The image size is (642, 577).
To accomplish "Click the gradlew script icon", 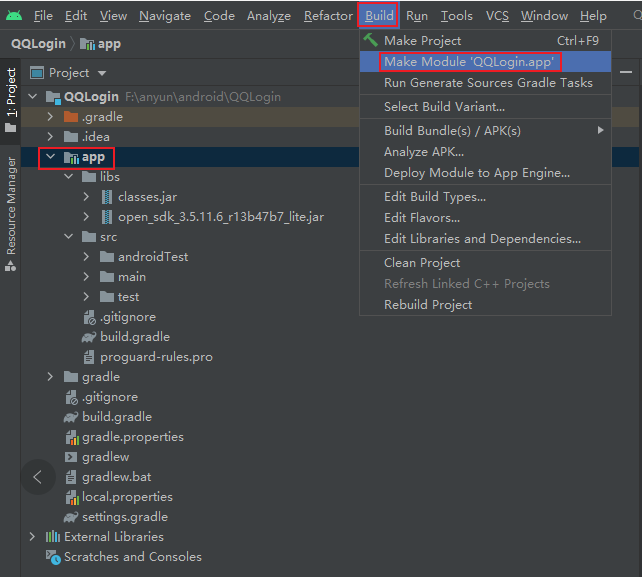I will click(71, 457).
